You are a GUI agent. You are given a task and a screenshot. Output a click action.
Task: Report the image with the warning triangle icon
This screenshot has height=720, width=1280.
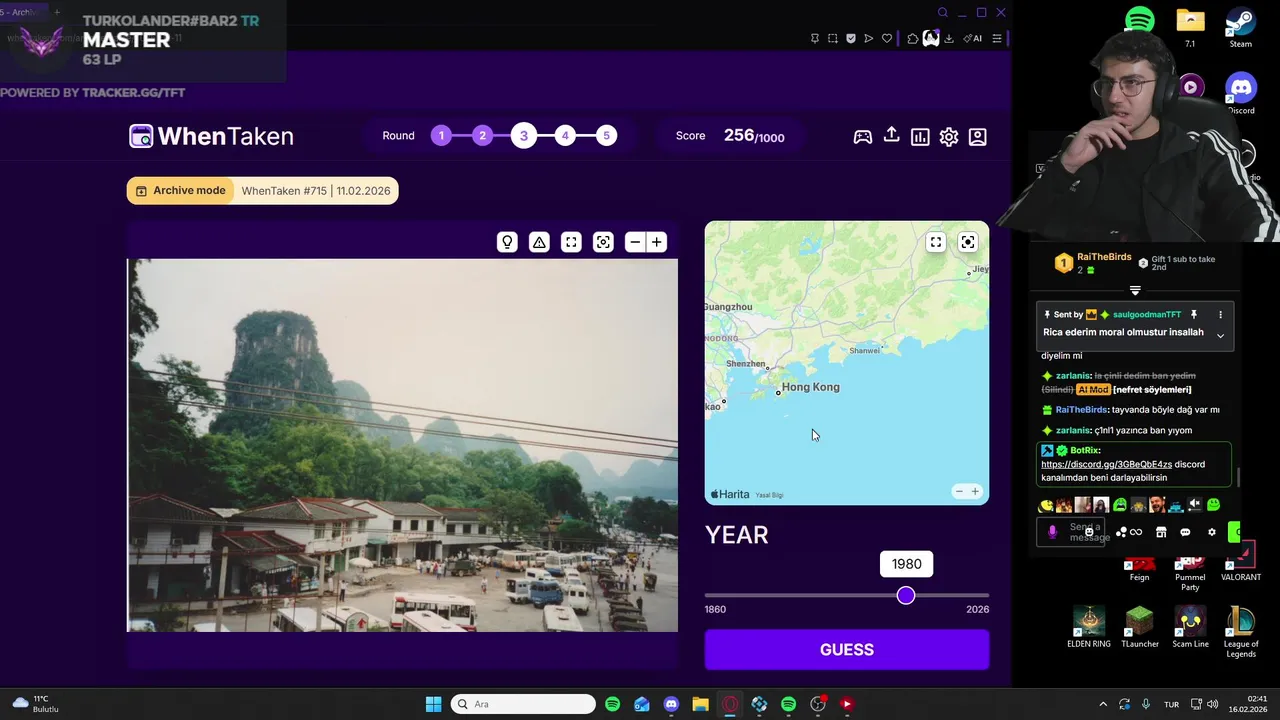(x=539, y=242)
